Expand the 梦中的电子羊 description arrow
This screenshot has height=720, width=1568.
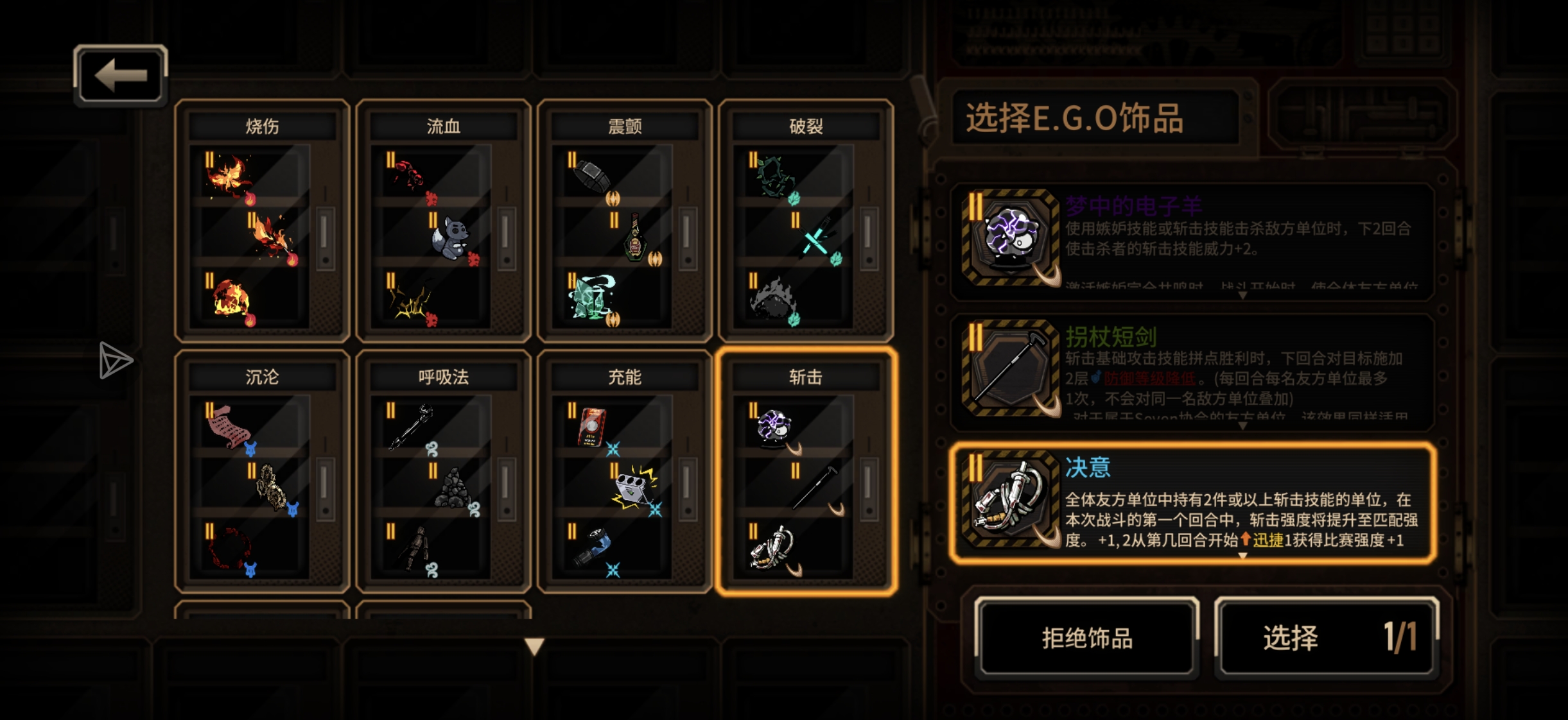1242,295
